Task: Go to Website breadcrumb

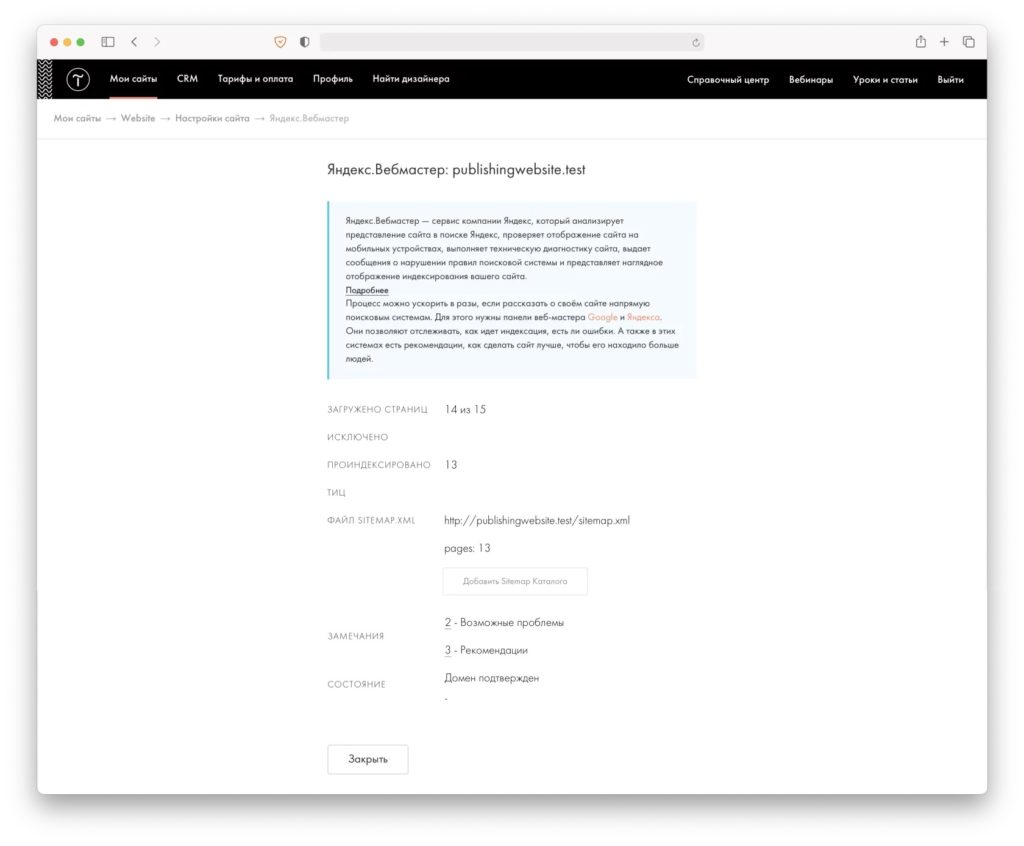Action: tap(138, 118)
